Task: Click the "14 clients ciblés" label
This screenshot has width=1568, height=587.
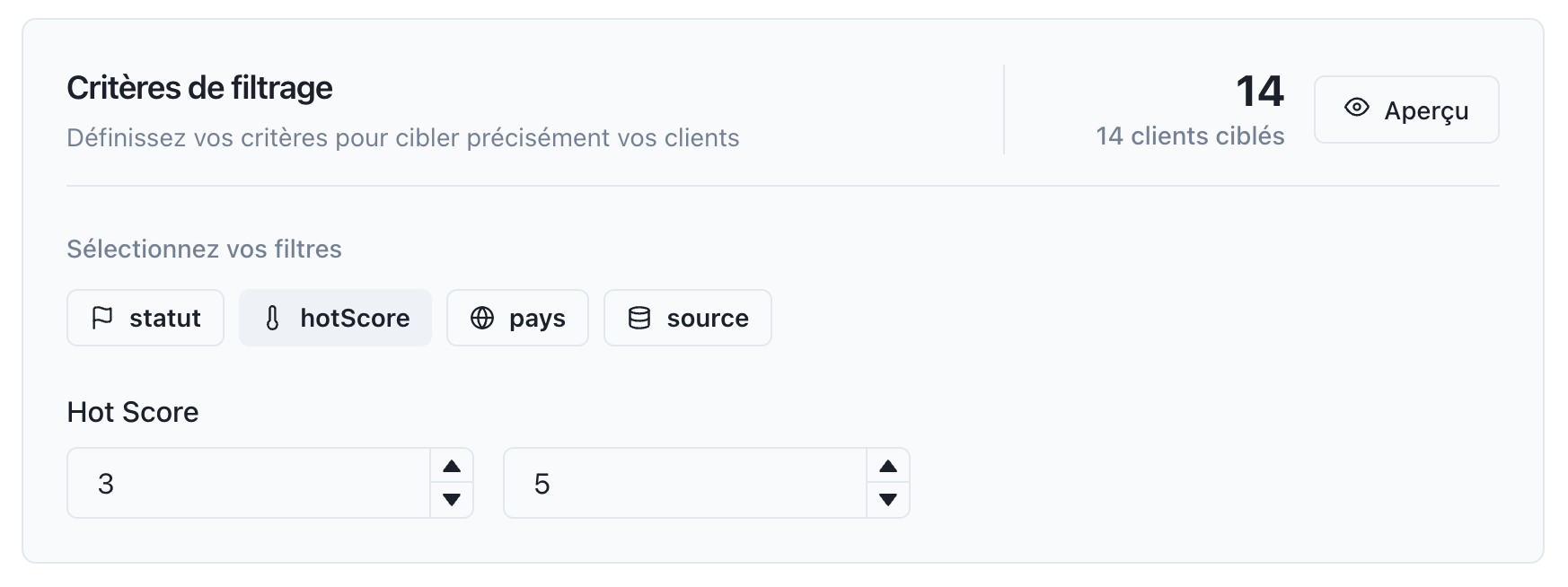Action: tap(1190, 136)
